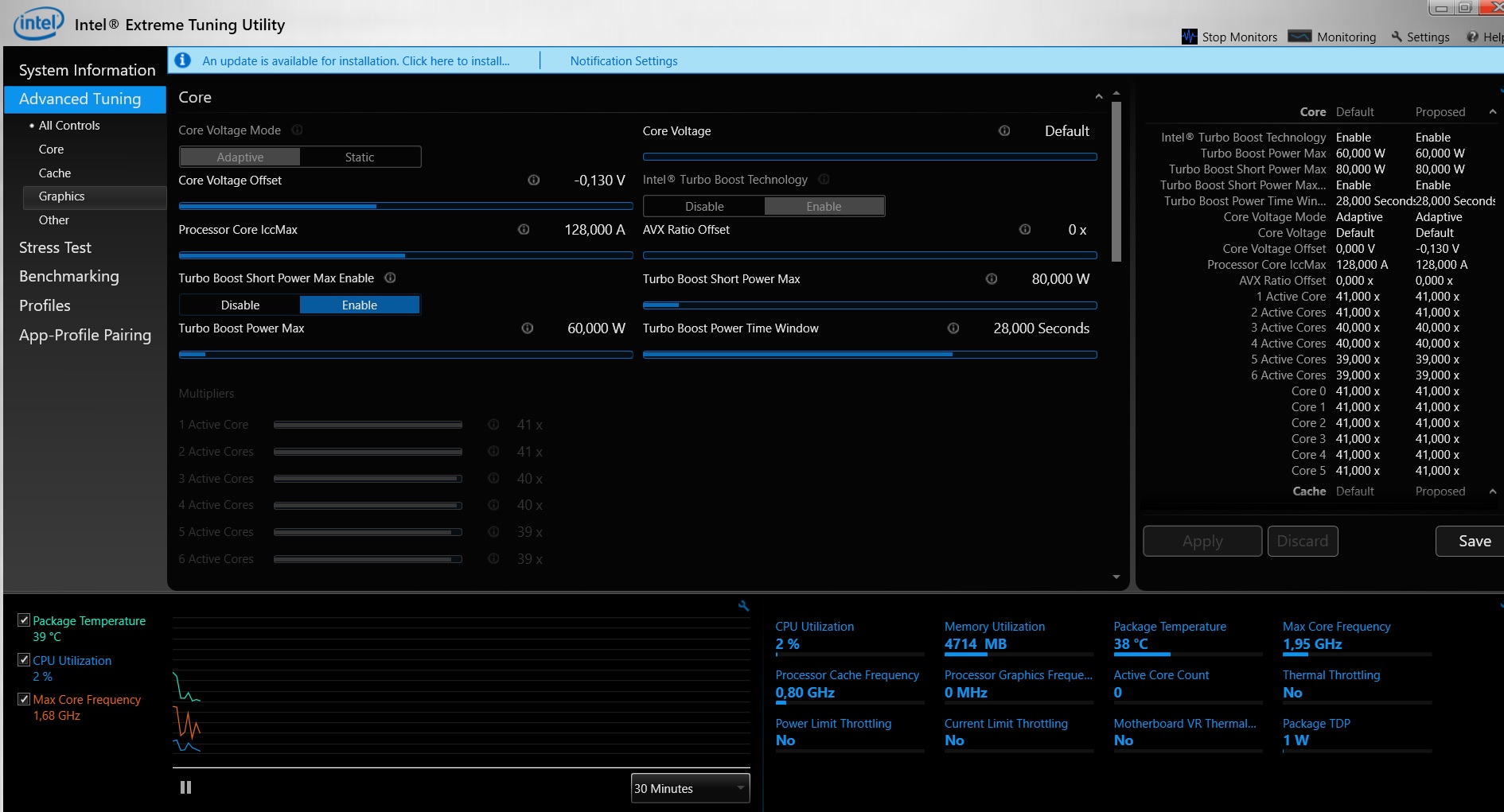
Task: Open System Information section
Action: coord(87,70)
